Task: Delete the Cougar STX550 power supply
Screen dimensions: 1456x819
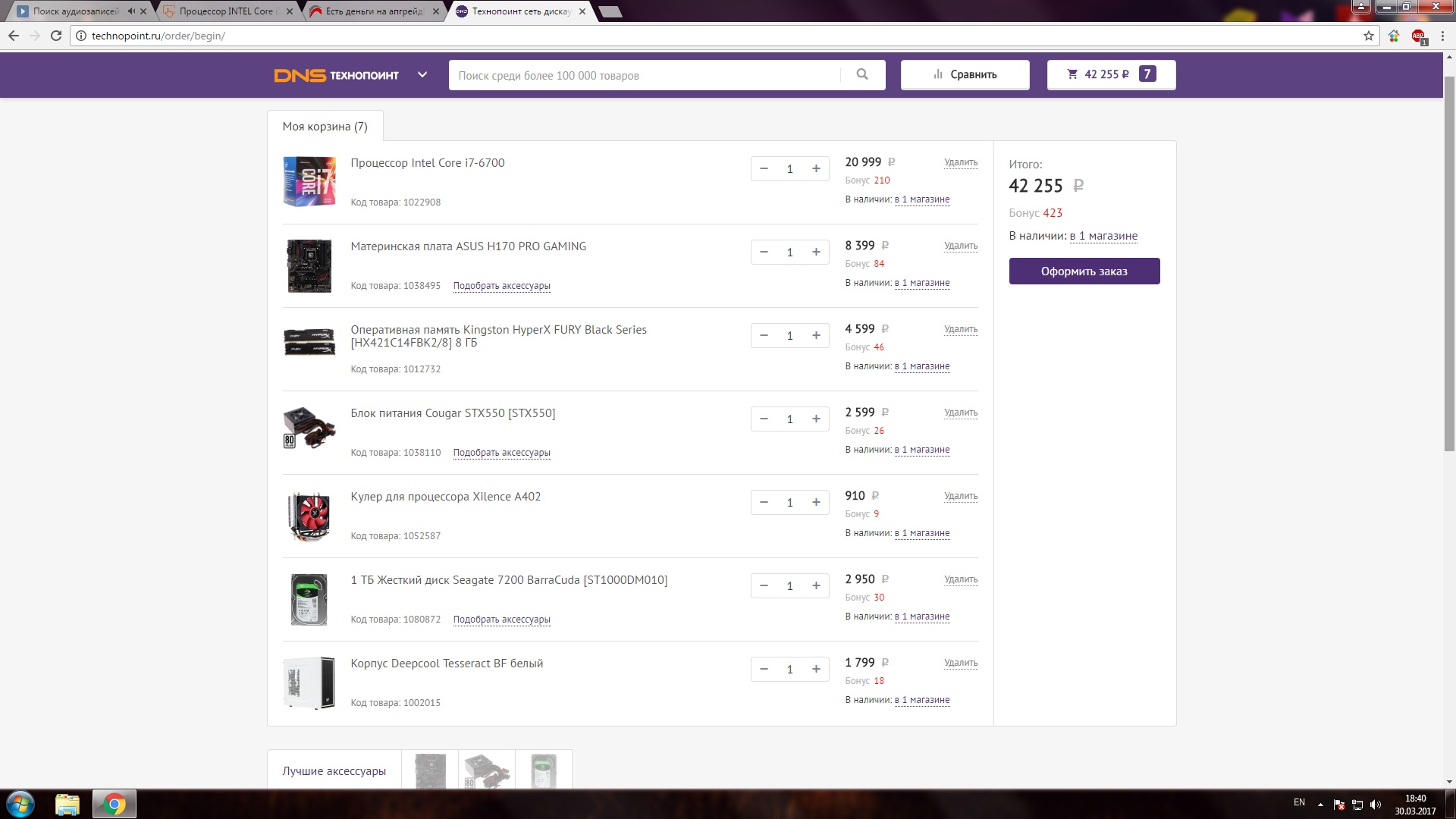Action: click(960, 413)
